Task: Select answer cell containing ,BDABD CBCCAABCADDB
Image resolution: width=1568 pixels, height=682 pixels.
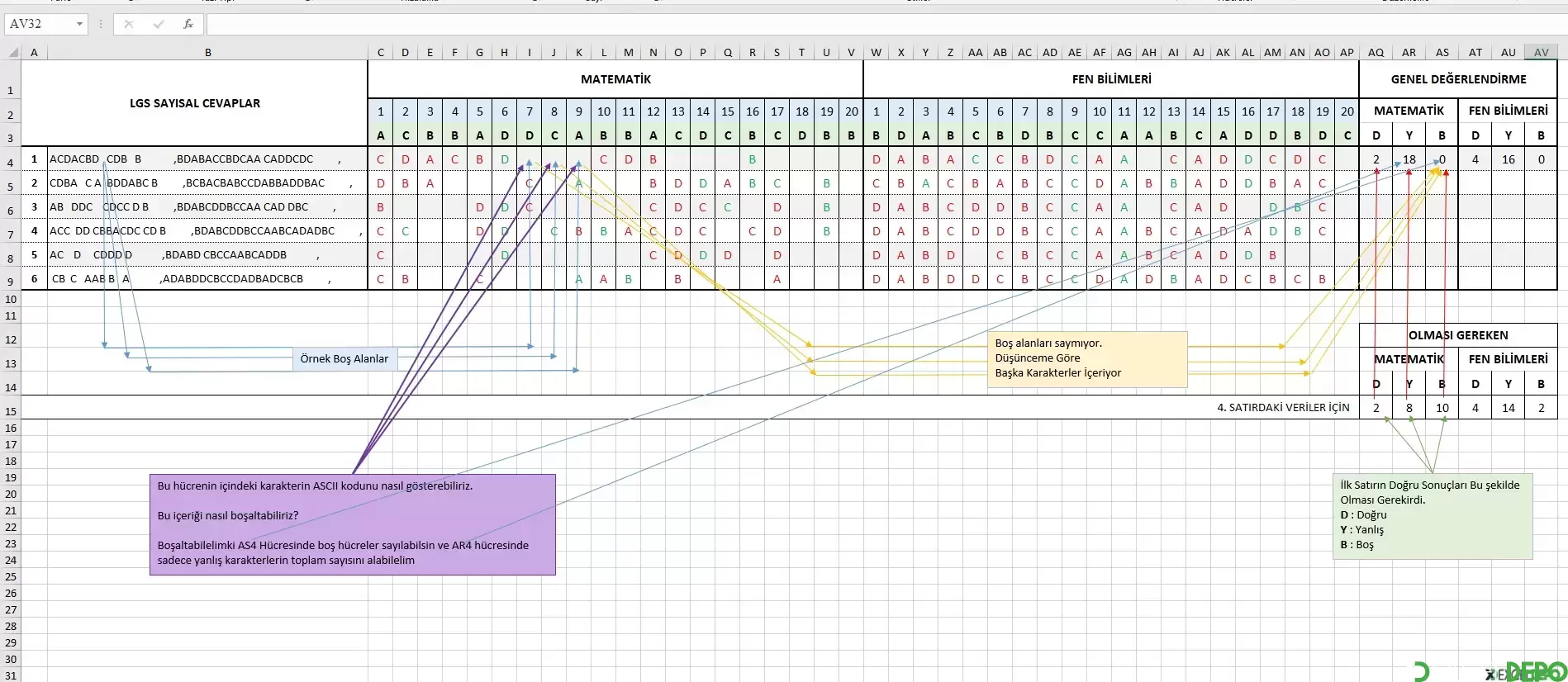Action: coord(207,255)
